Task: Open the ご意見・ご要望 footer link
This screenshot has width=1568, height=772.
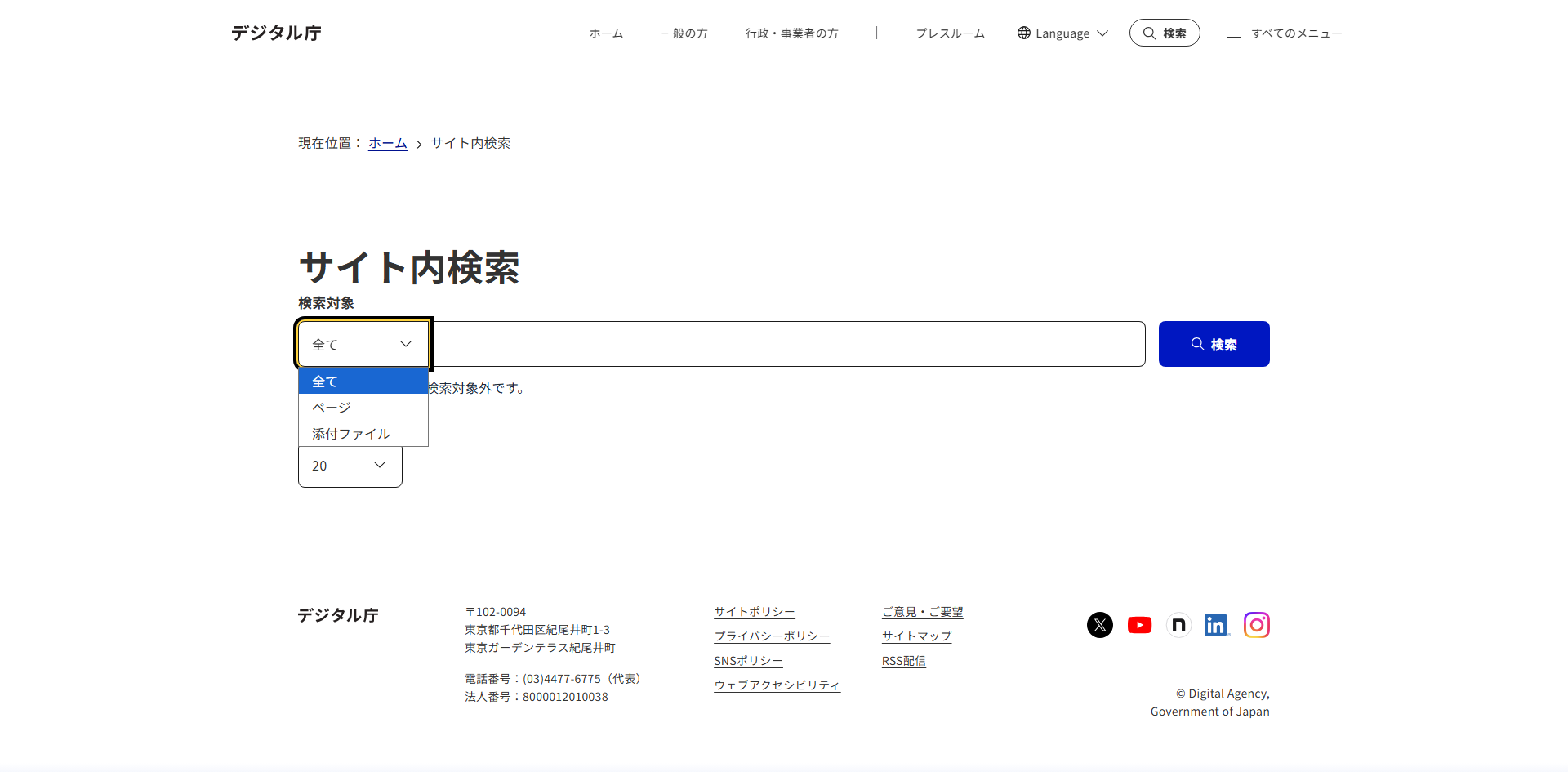Action: (923, 612)
